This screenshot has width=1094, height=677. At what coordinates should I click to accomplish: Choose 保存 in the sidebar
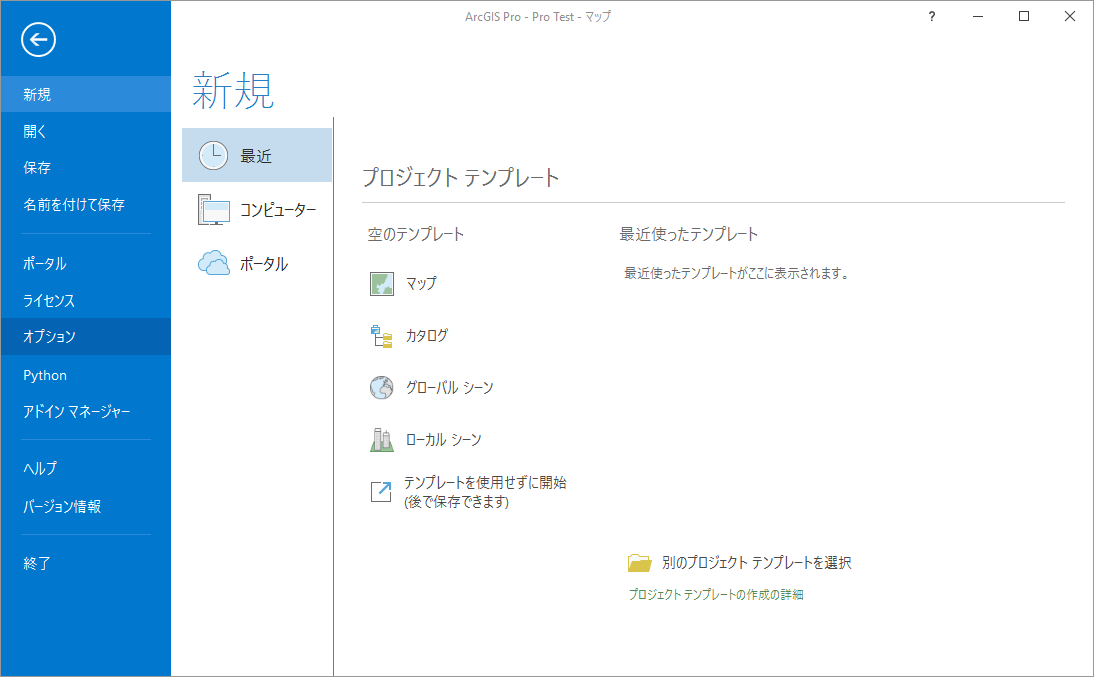86,168
